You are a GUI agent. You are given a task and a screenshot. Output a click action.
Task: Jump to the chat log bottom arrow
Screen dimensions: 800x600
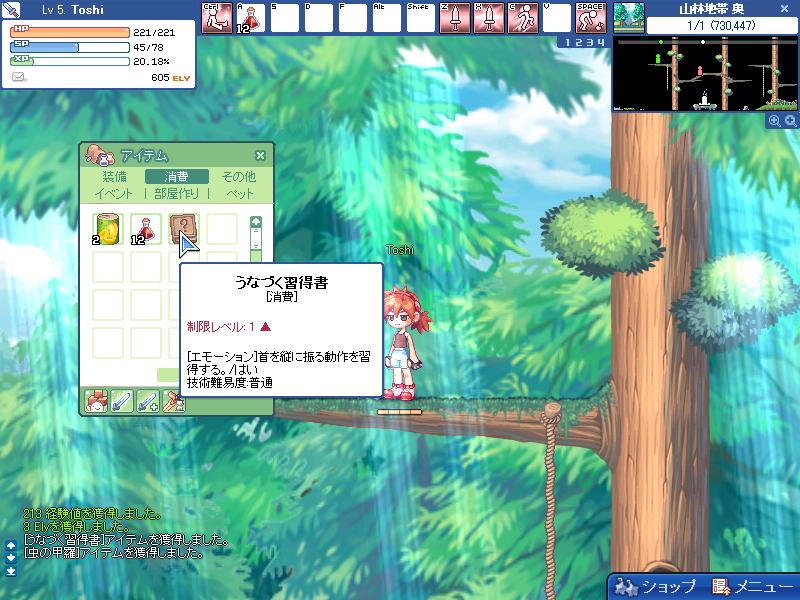point(11,571)
